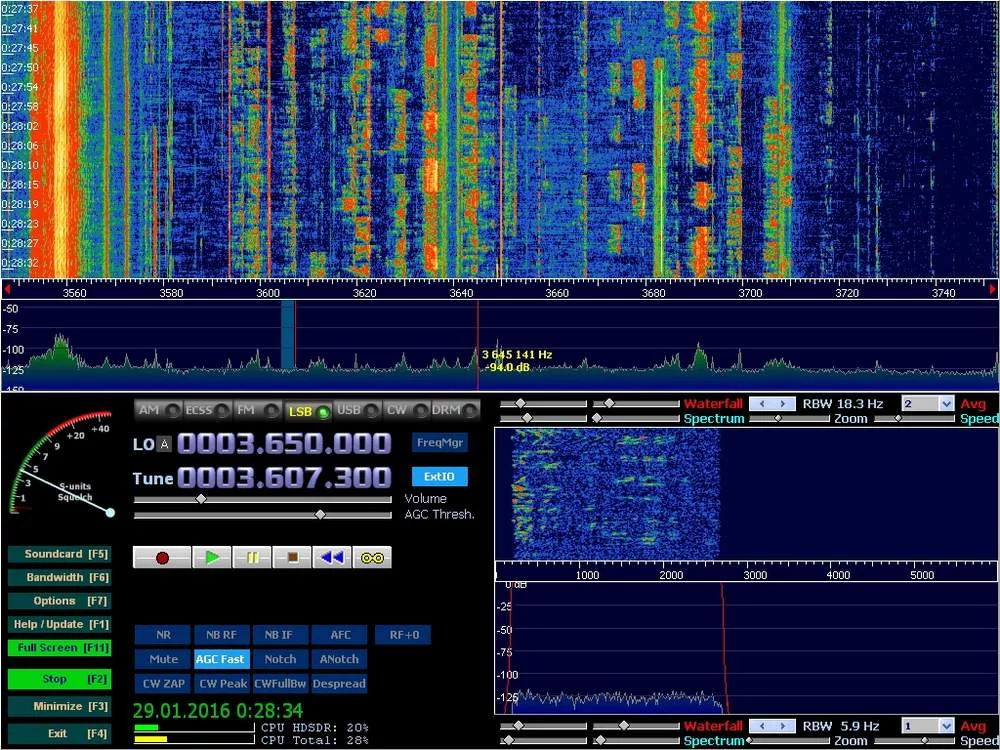Click the brown stop playback button
The width and height of the screenshot is (1000, 750).
point(292,557)
